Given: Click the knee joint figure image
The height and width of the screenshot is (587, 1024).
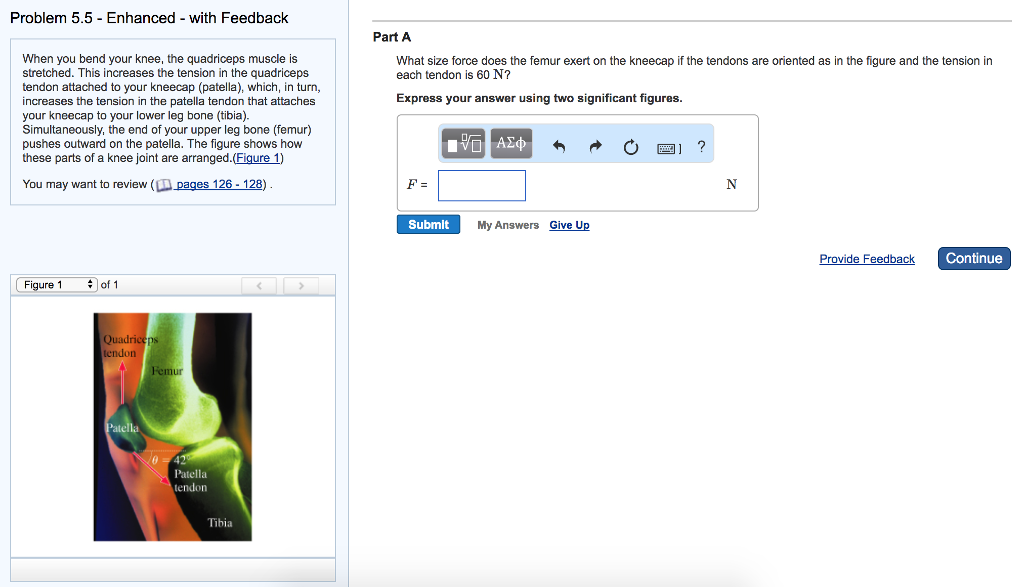Looking at the screenshot, I should (173, 427).
